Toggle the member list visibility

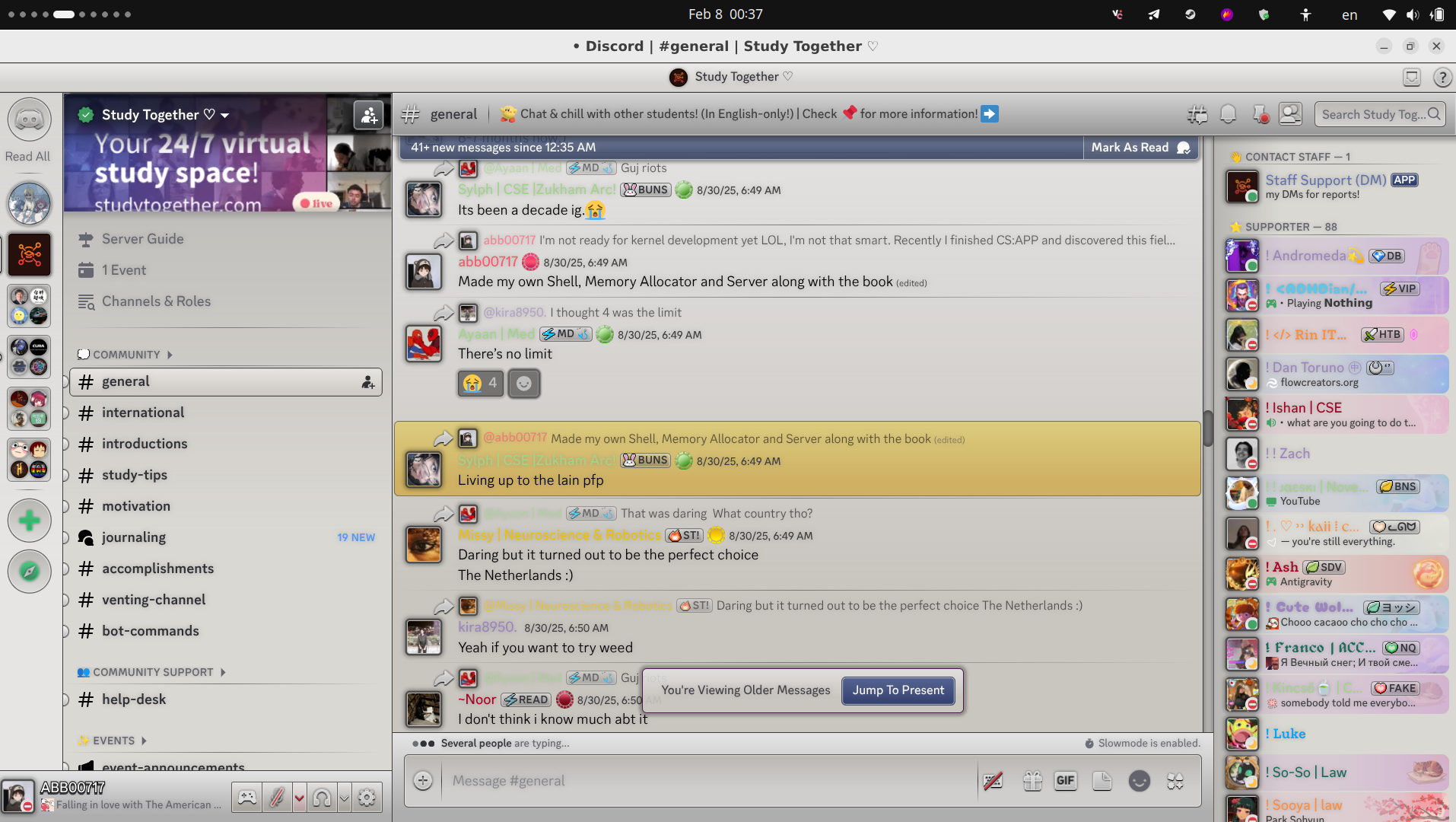coord(1291,114)
